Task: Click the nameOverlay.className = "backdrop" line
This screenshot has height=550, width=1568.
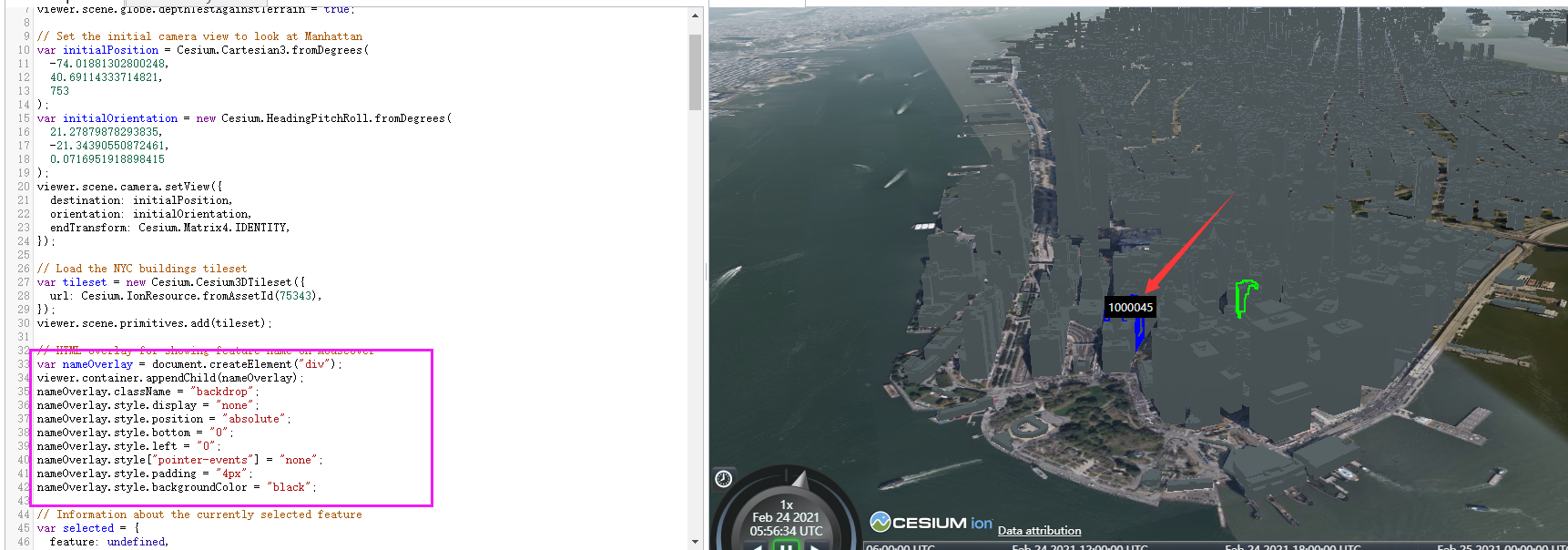Action: pyautogui.click(x=148, y=392)
